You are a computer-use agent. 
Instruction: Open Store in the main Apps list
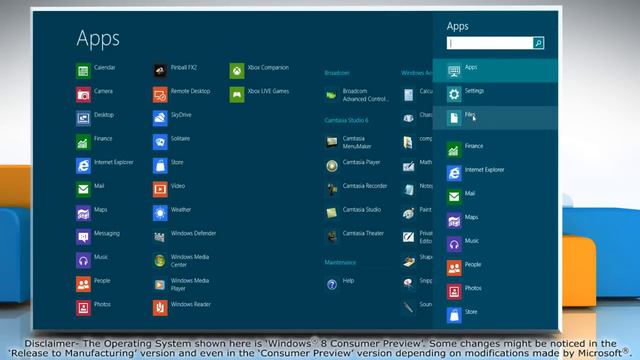[160, 166]
